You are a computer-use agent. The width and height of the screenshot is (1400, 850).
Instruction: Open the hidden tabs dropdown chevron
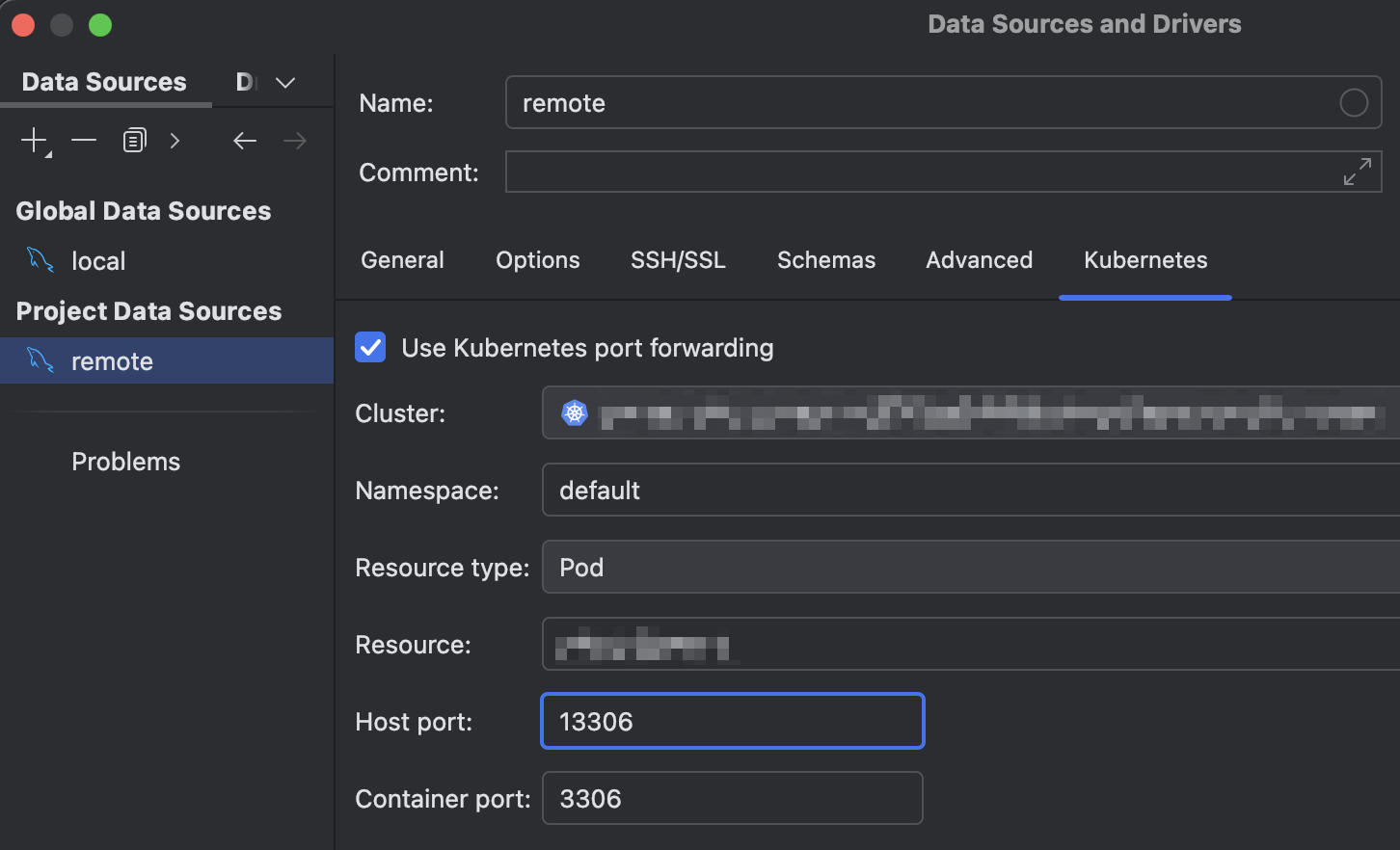285,83
